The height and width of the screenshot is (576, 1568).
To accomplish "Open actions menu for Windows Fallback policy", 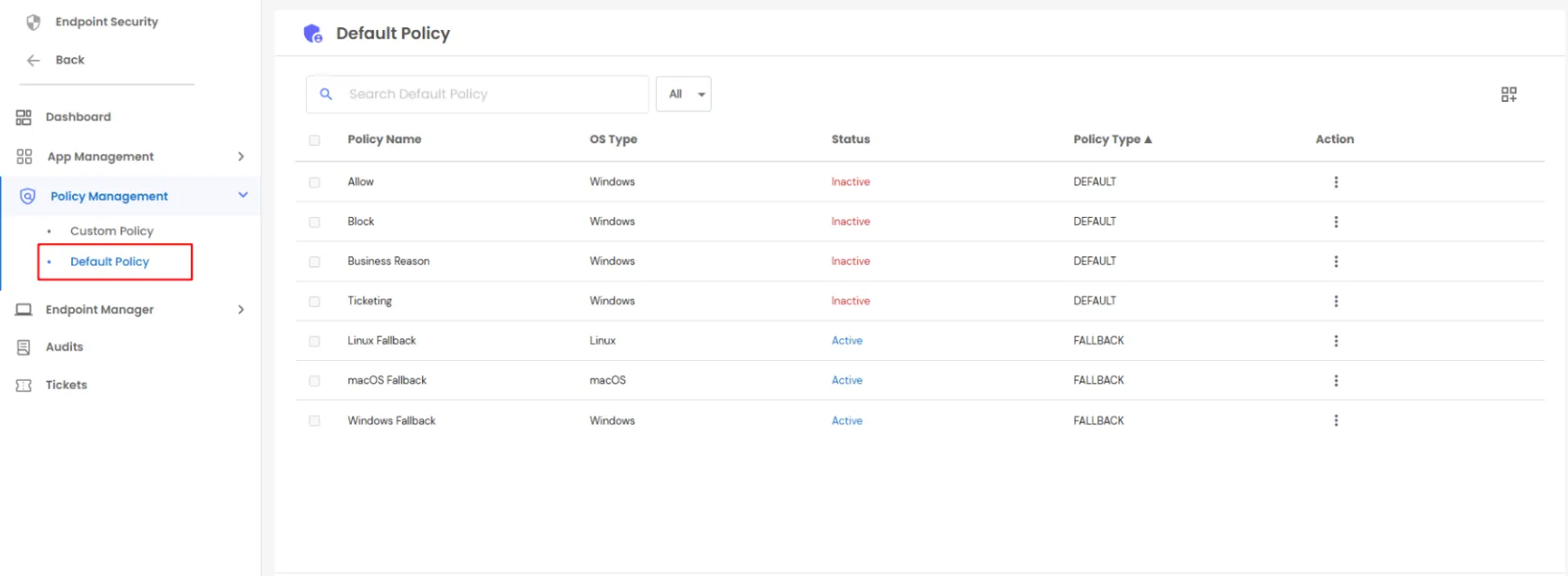I will point(1335,421).
